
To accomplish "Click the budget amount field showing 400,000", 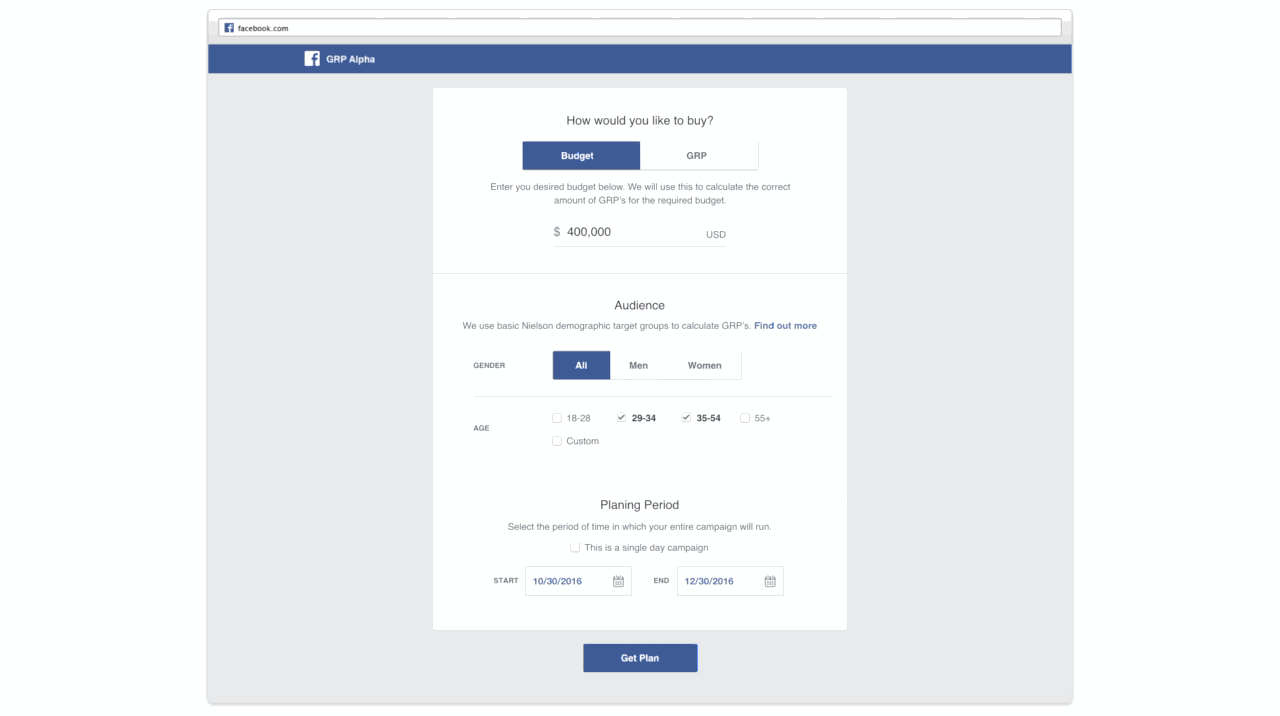I will [x=640, y=232].
